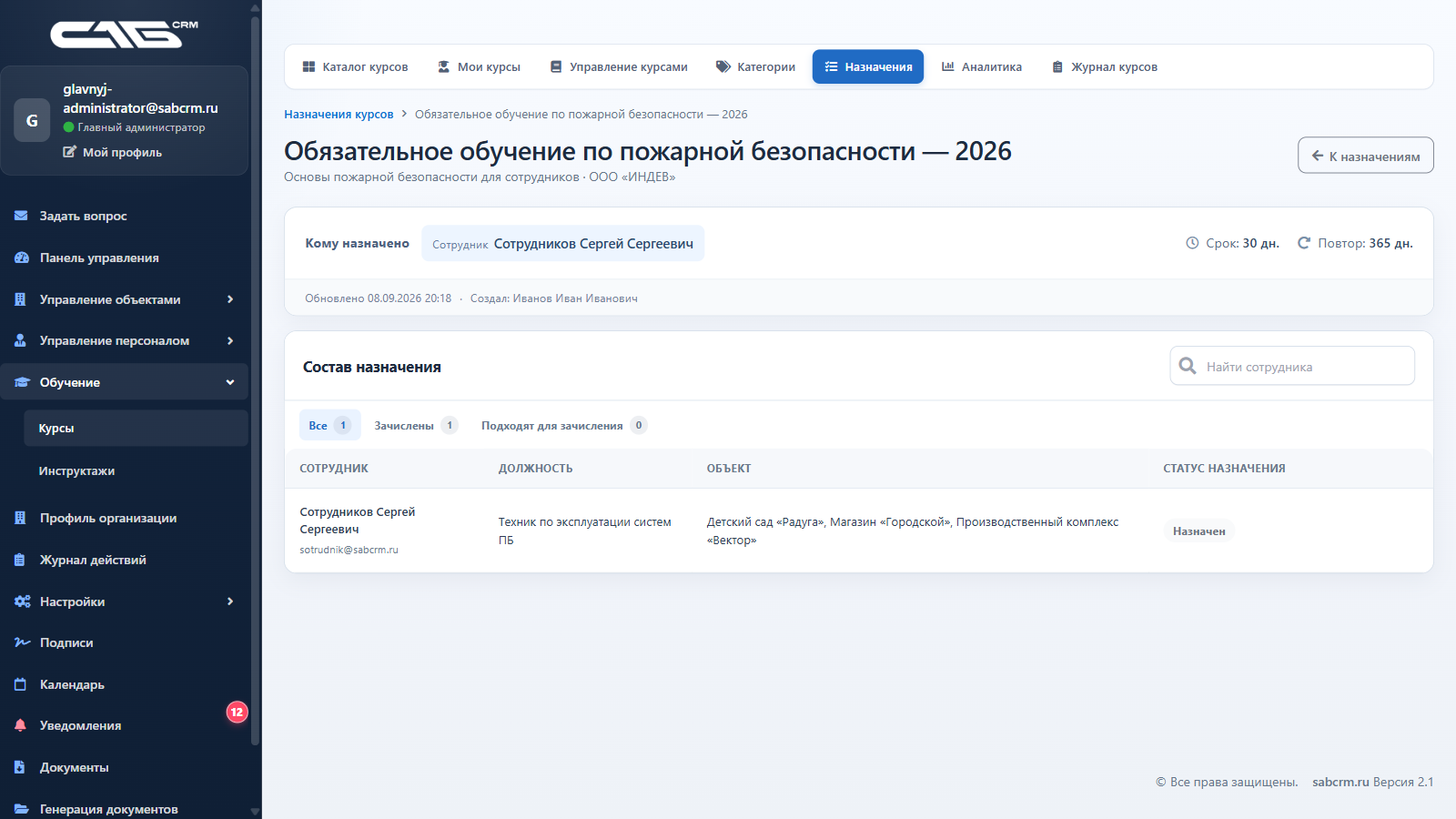Click the user icon beside Управление персоналом
This screenshot has width=1456, height=819.
click(x=21, y=340)
